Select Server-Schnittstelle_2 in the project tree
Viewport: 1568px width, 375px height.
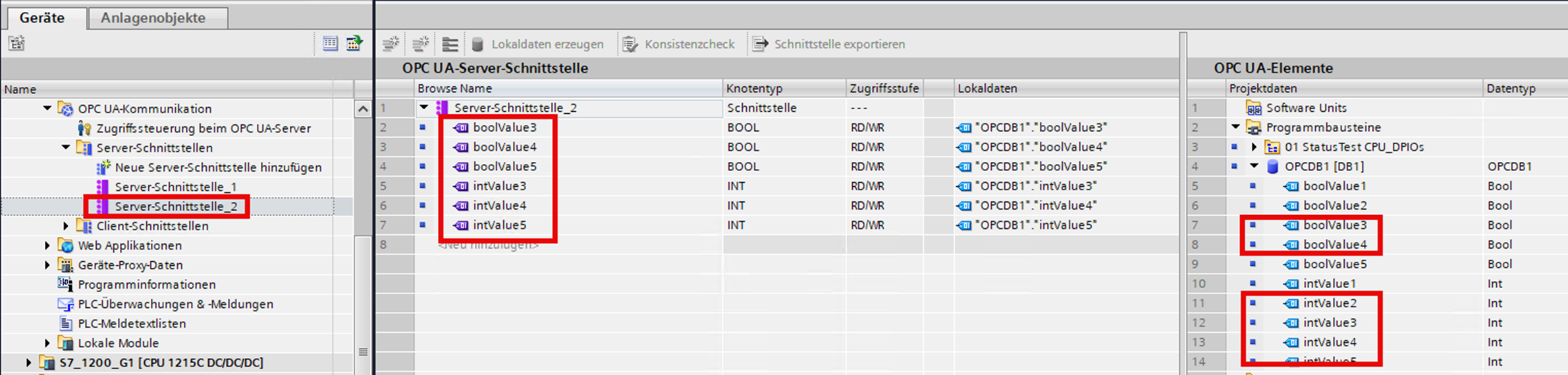point(176,207)
